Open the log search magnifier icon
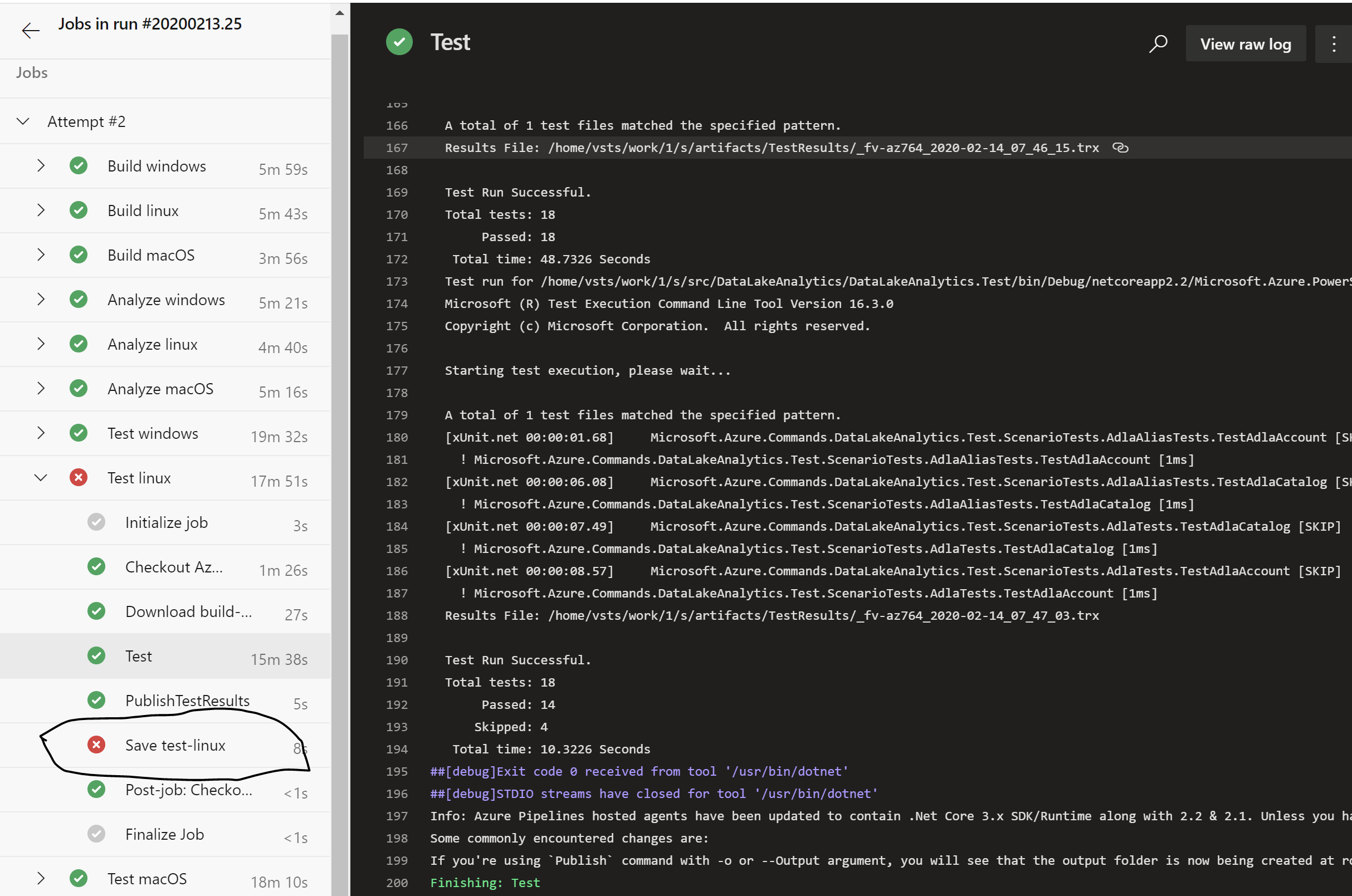This screenshot has height=896, width=1352. [x=1158, y=44]
